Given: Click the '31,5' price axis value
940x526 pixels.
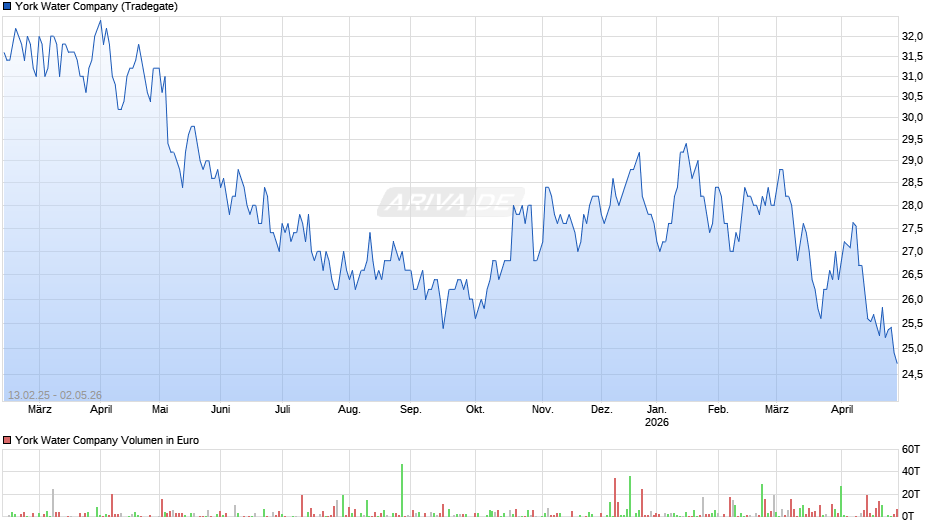Looking at the screenshot, I should (x=912, y=56).
